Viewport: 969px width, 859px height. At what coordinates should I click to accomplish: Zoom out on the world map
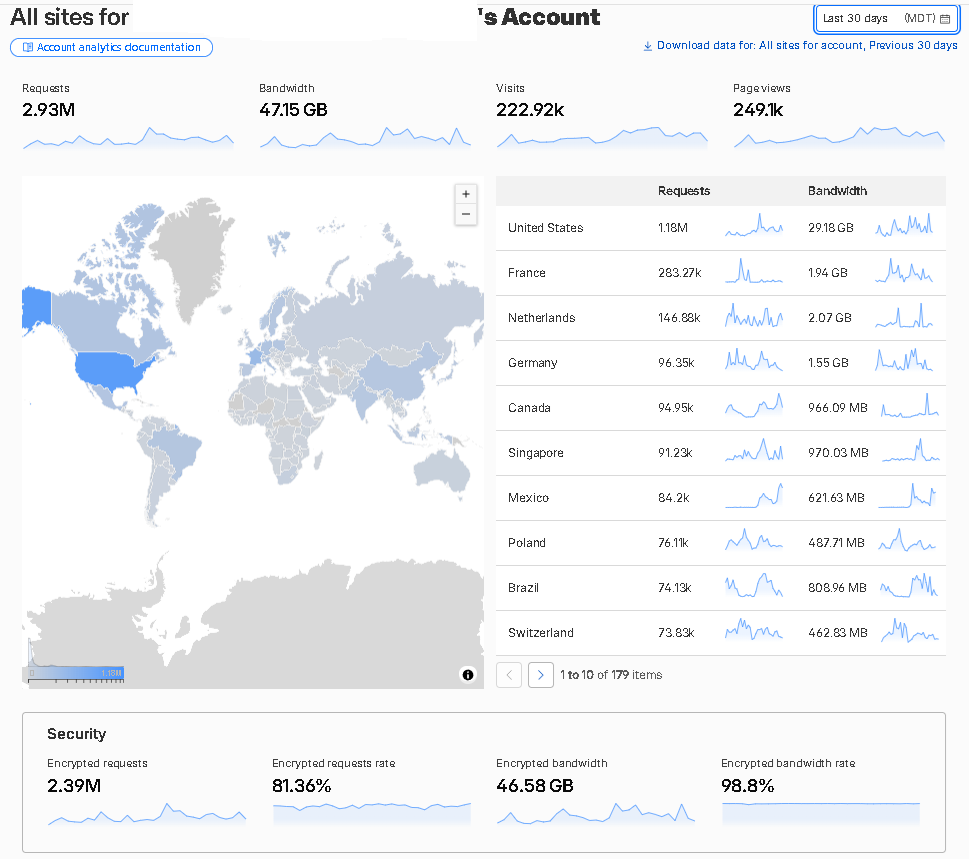point(466,214)
